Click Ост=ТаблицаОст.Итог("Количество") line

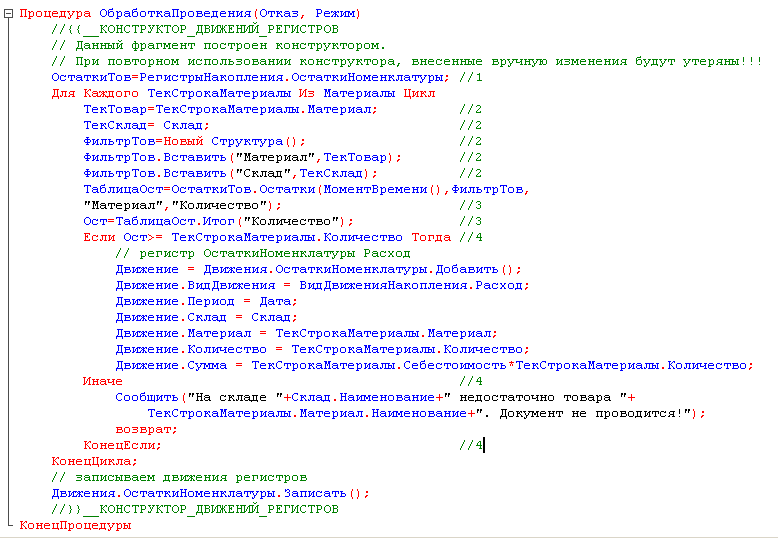[x=218, y=221]
